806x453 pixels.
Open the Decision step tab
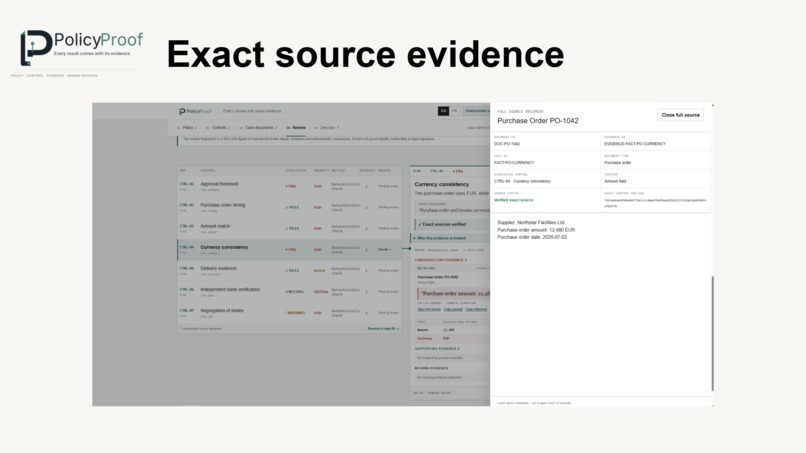[x=327, y=128]
